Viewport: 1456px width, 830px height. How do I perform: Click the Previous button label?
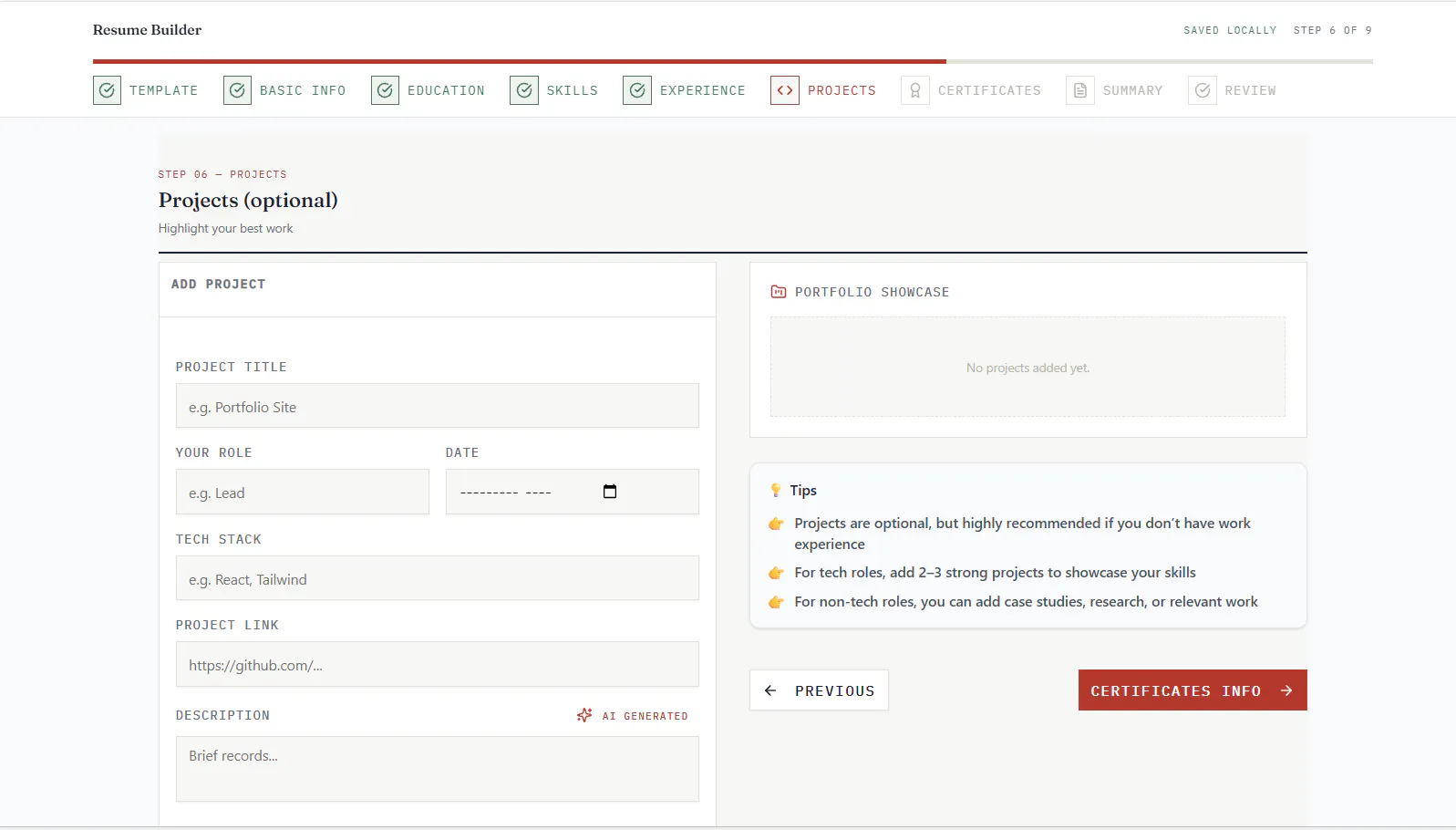pyautogui.click(x=834, y=690)
